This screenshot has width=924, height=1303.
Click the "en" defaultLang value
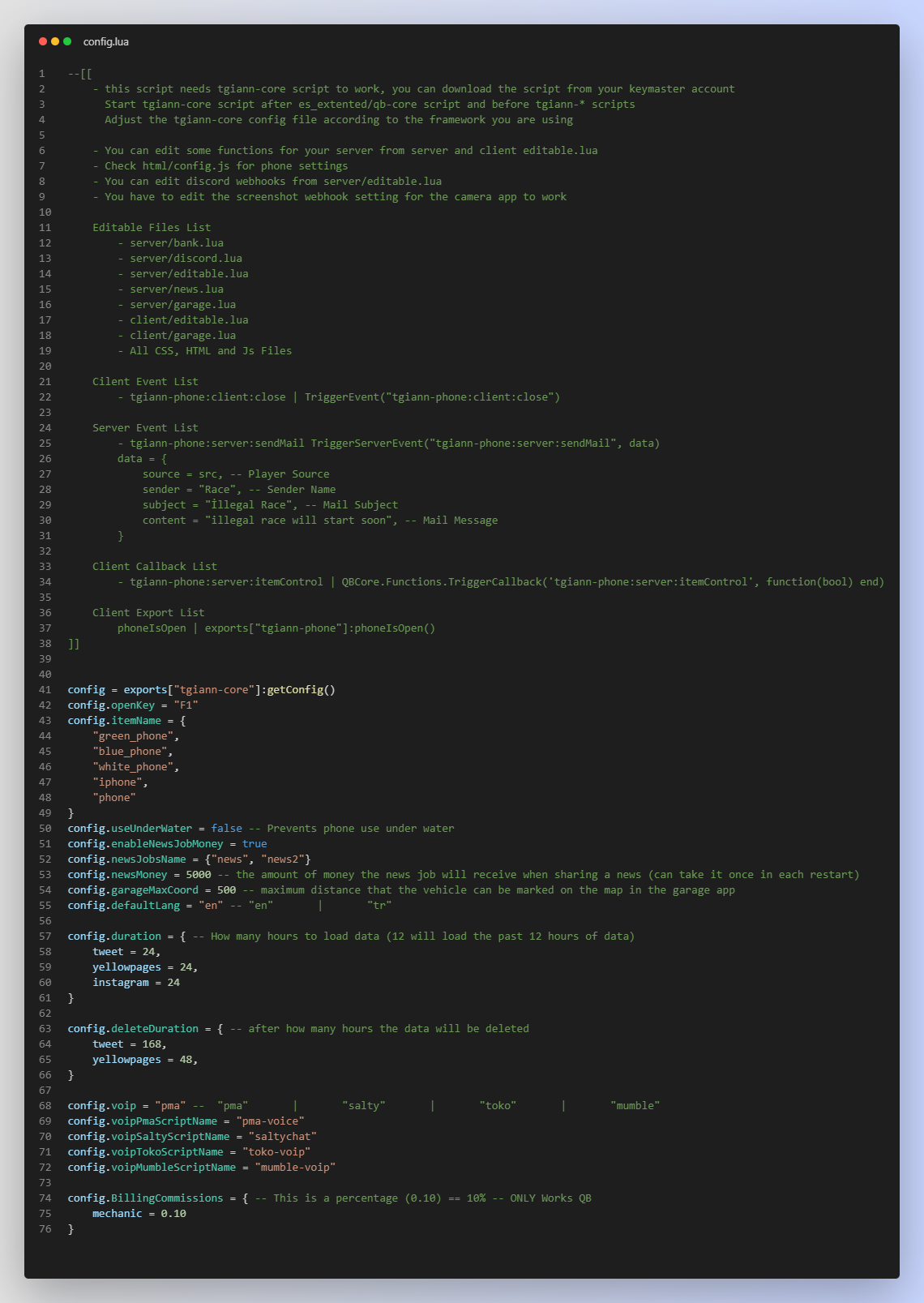click(x=211, y=906)
